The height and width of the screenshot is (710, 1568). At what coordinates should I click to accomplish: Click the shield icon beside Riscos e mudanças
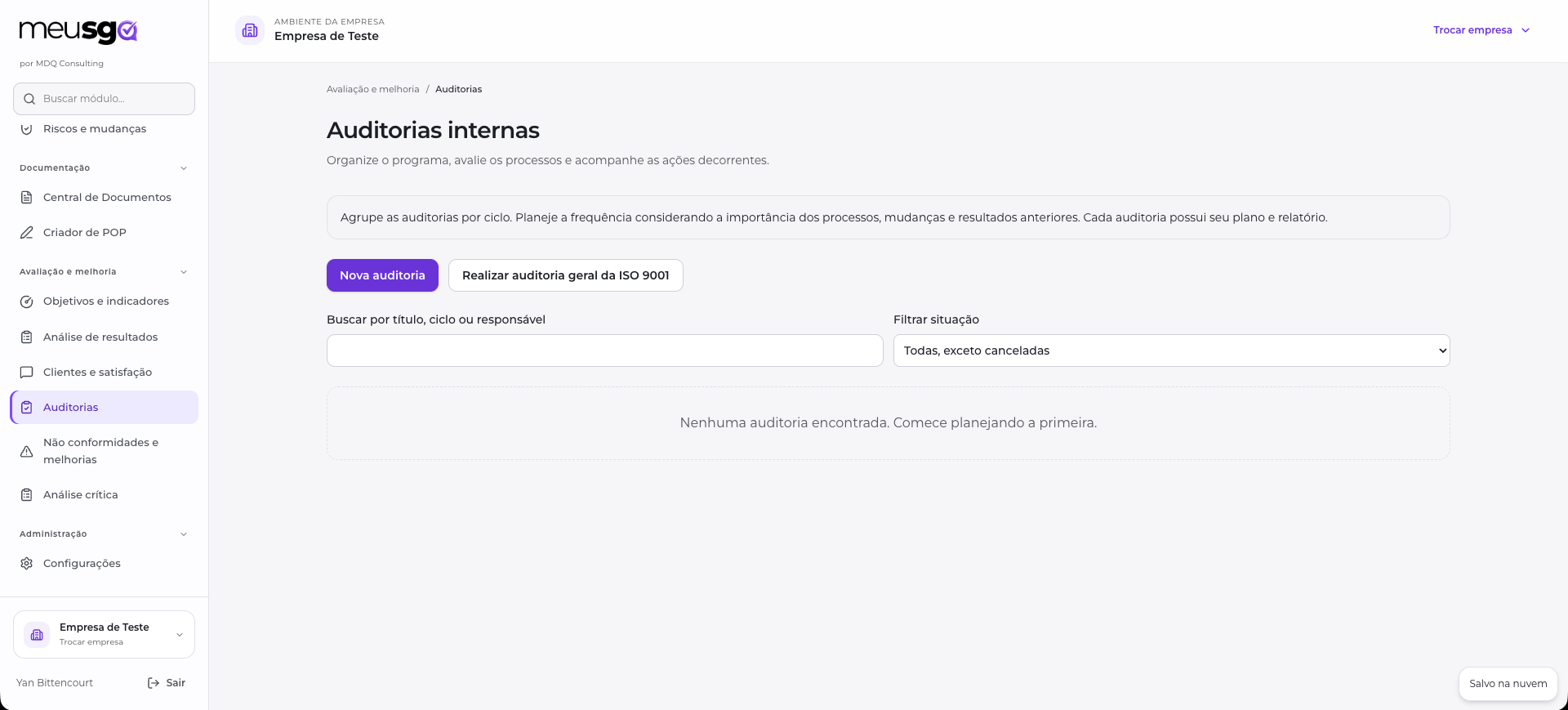click(x=27, y=129)
